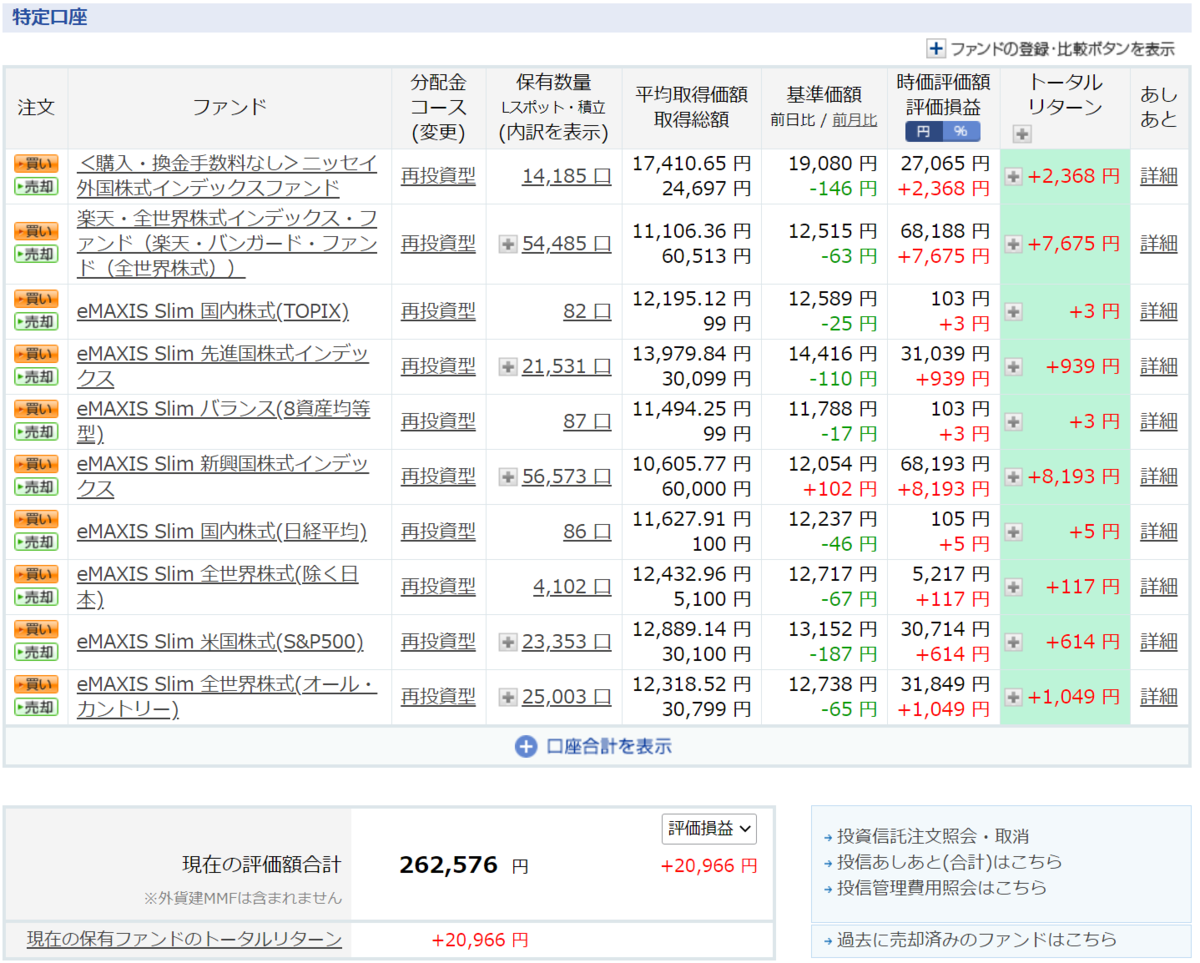The width and height of the screenshot is (1200, 963).
Task: Click 売却 button for 楽天・全世界株式 fund
Action: [x=36, y=254]
